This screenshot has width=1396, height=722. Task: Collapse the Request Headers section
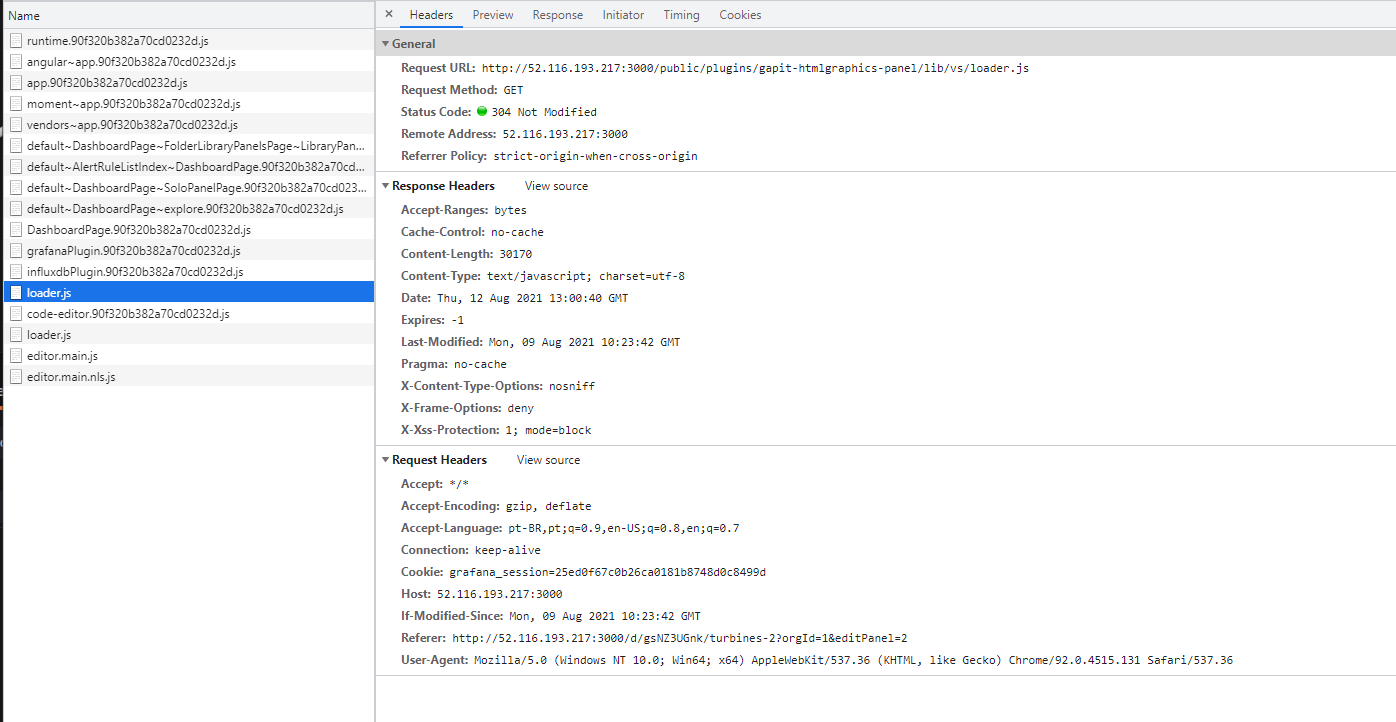(x=385, y=459)
